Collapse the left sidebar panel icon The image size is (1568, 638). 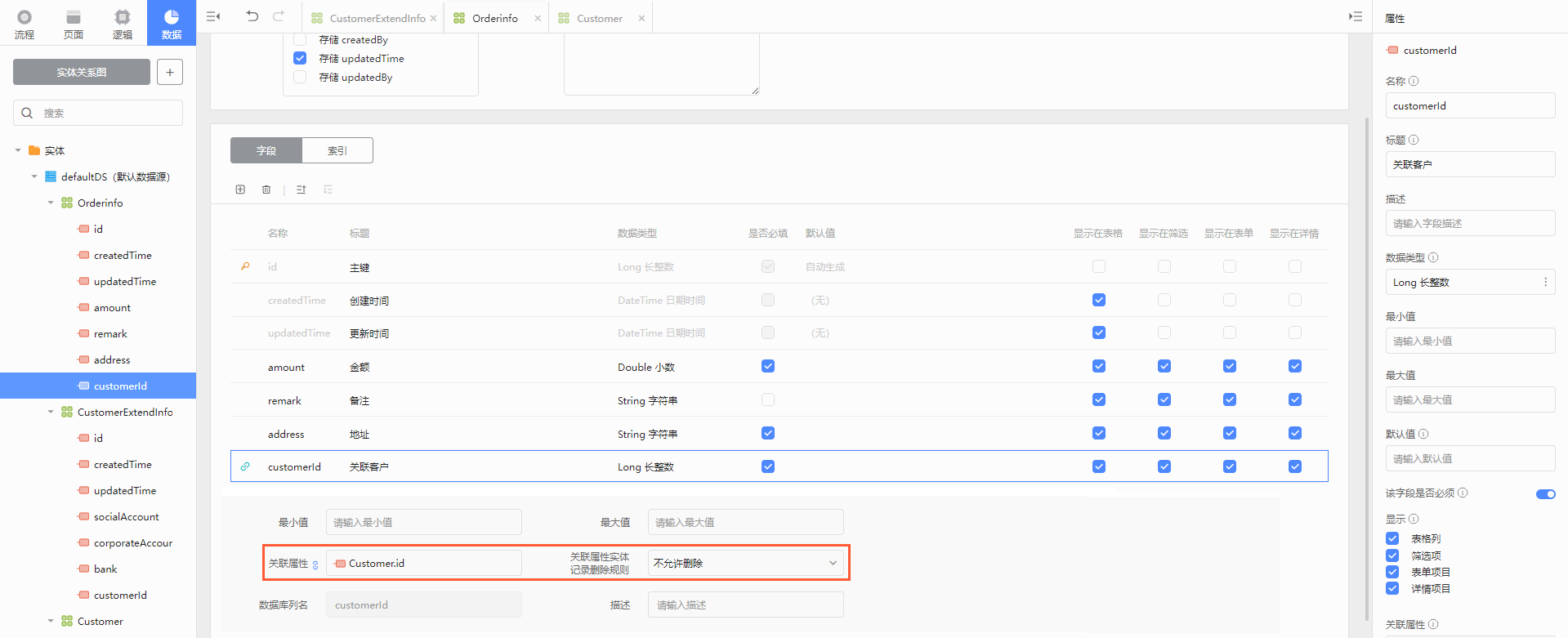213,16
